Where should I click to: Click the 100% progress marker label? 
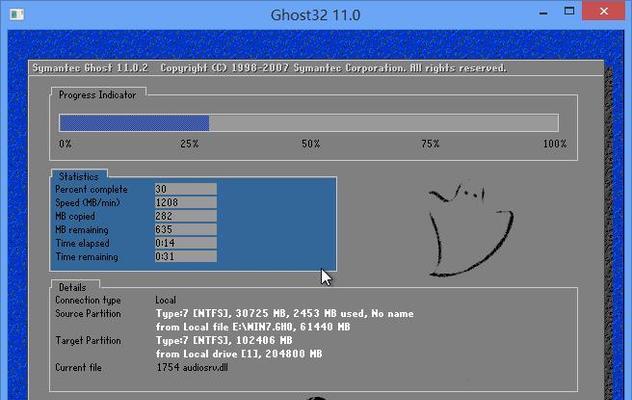(x=555, y=144)
